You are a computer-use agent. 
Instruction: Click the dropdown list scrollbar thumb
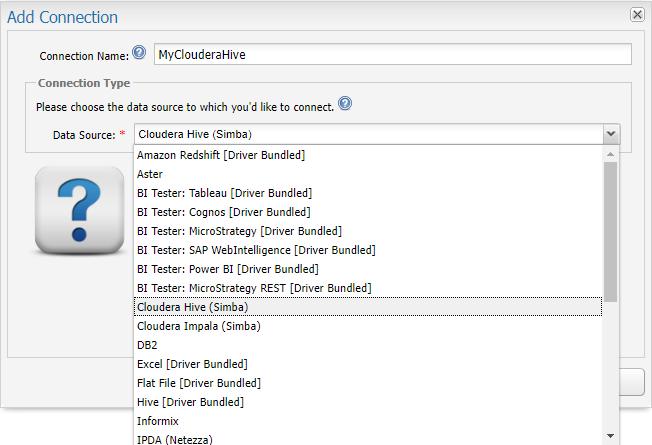click(610, 232)
